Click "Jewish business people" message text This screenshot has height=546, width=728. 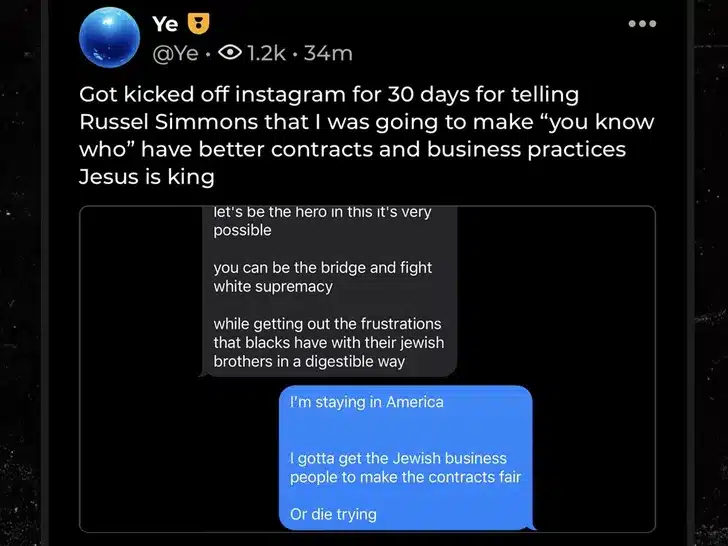pos(398,467)
